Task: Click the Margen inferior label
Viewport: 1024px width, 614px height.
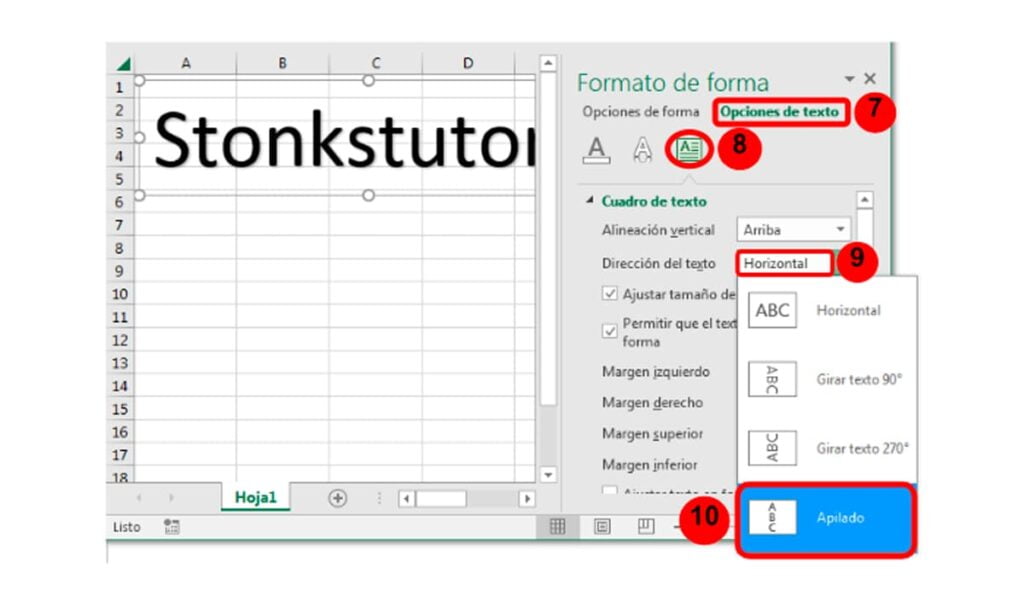Action: click(650, 465)
